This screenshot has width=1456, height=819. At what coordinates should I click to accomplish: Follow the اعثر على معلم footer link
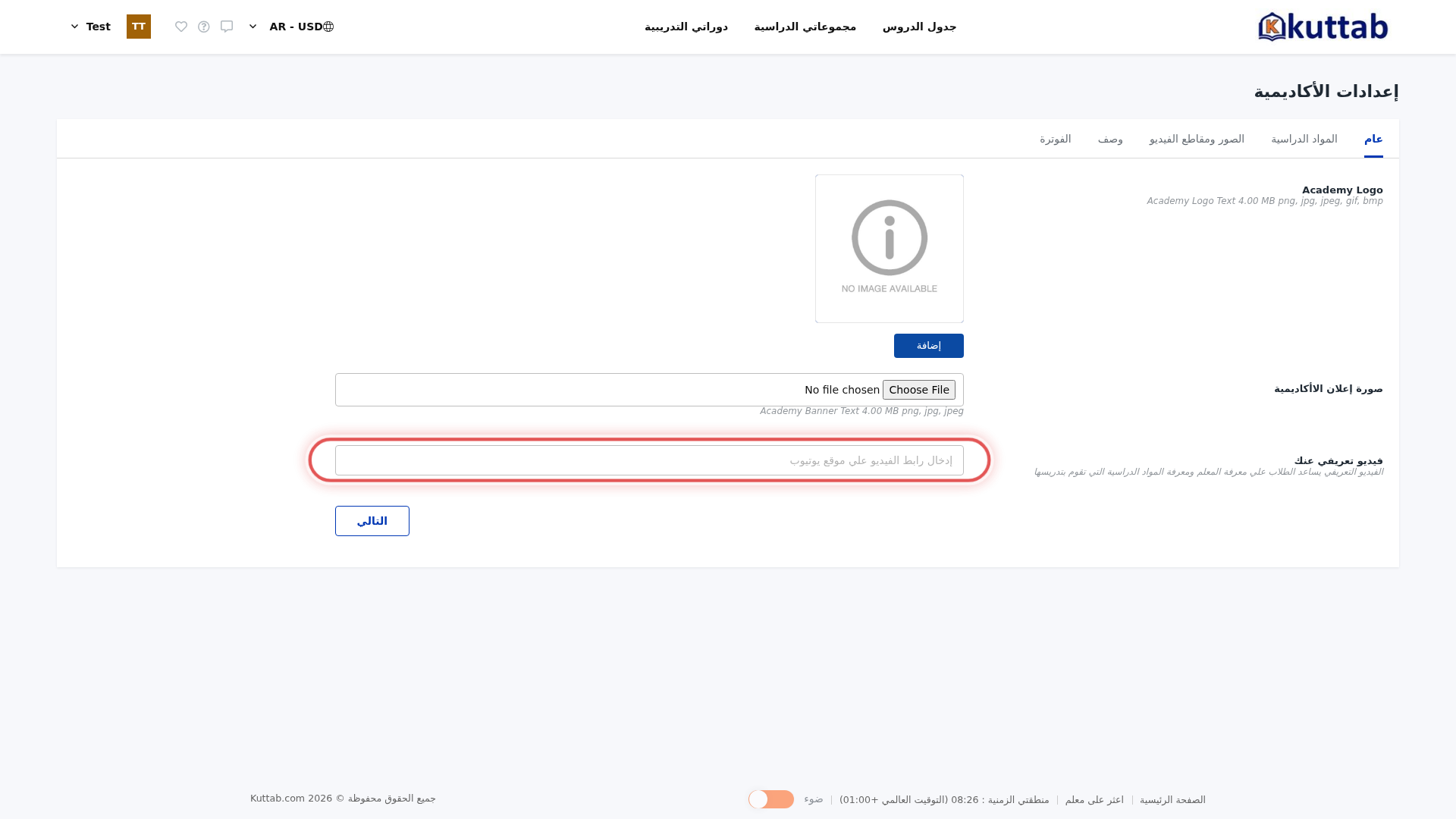(x=1094, y=799)
